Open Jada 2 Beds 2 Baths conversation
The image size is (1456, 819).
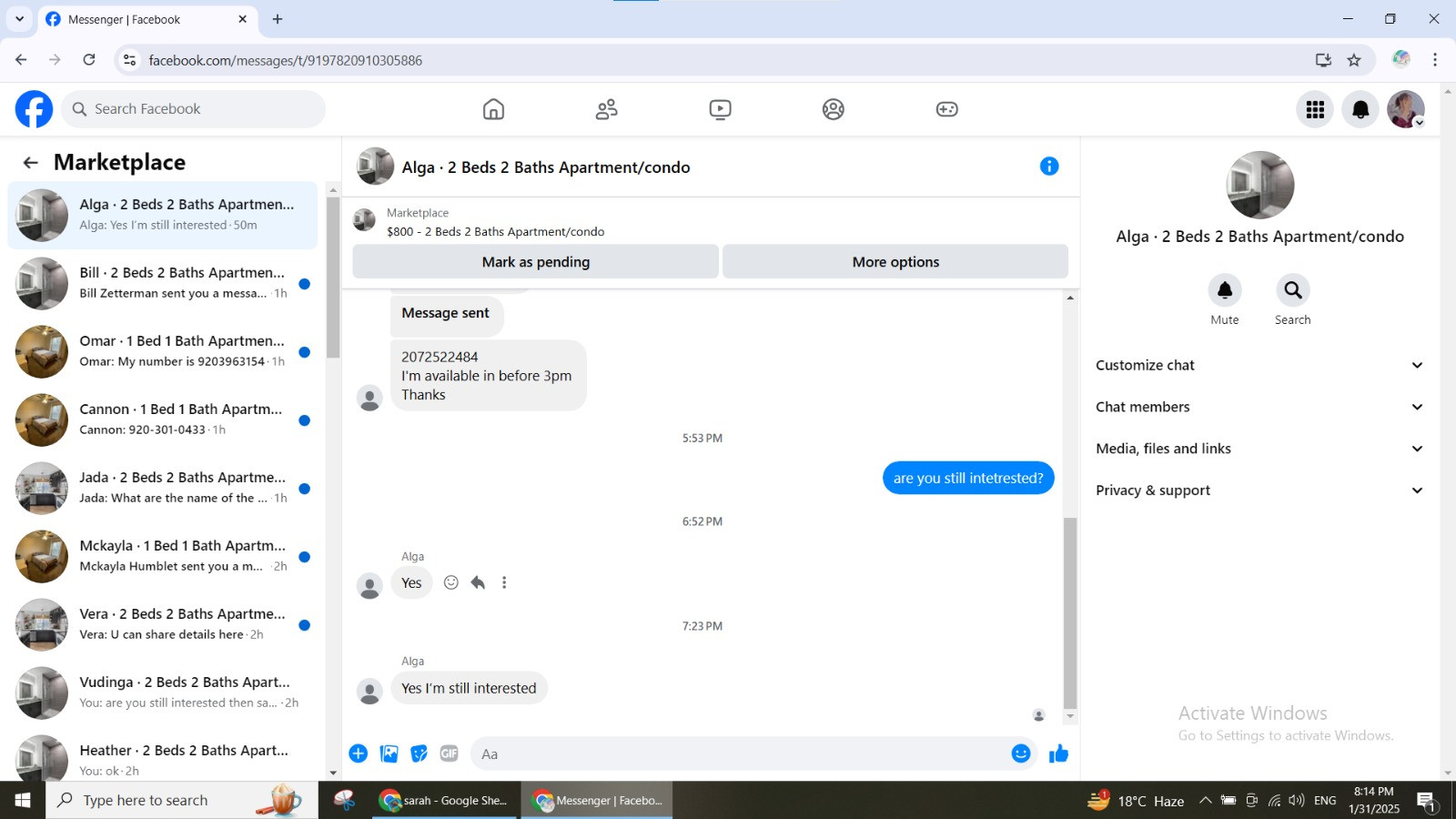(x=163, y=488)
